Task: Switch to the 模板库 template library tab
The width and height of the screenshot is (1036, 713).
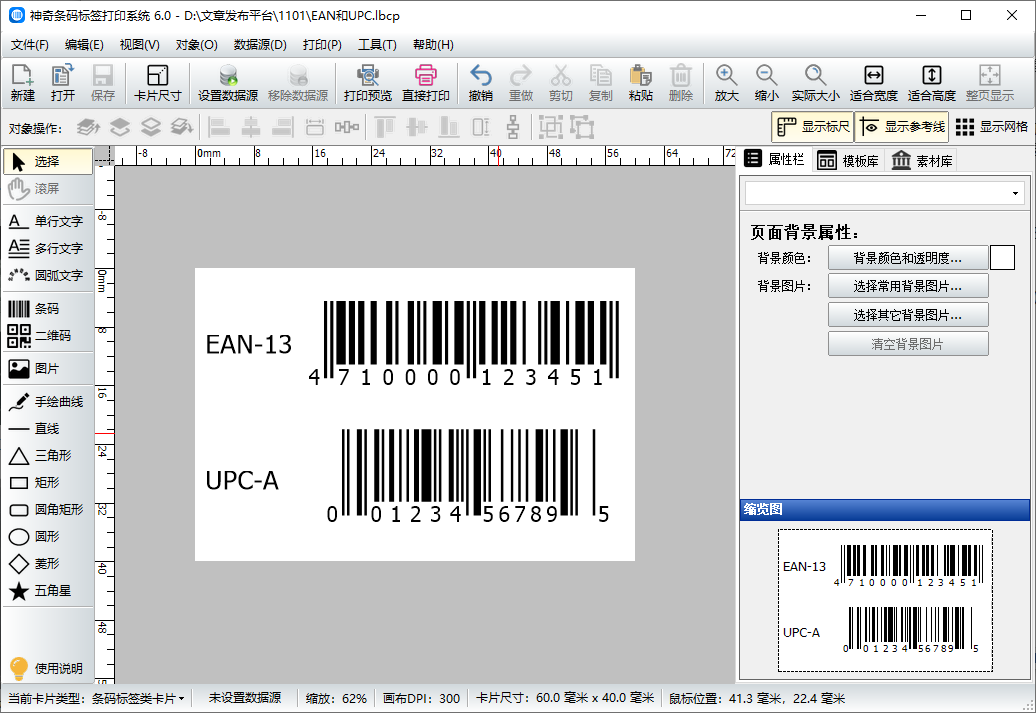Action: coord(846,159)
